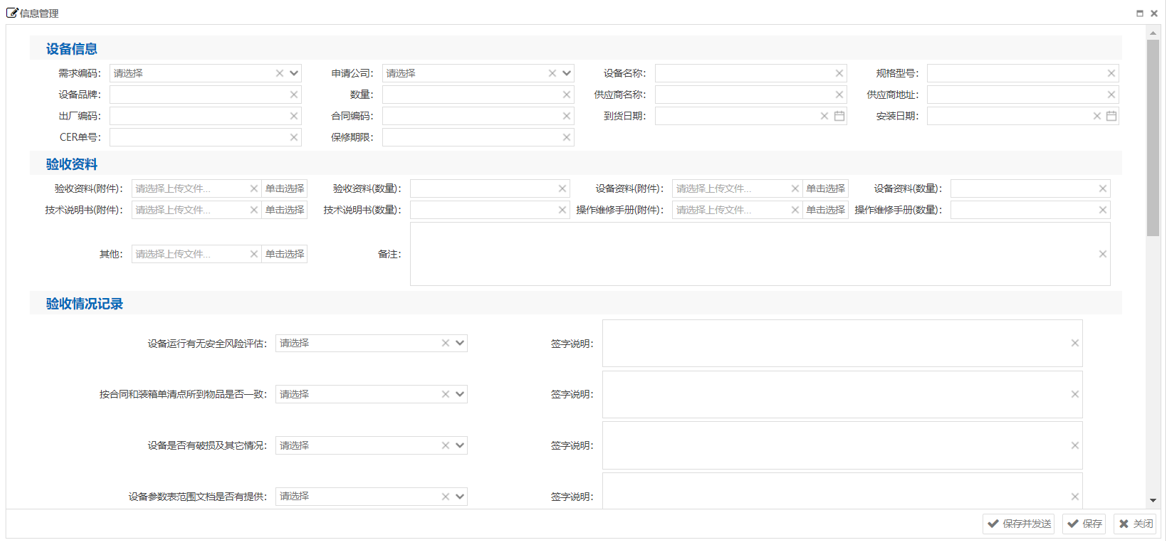Clear the 设备名称 field with X icon

(839, 73)
